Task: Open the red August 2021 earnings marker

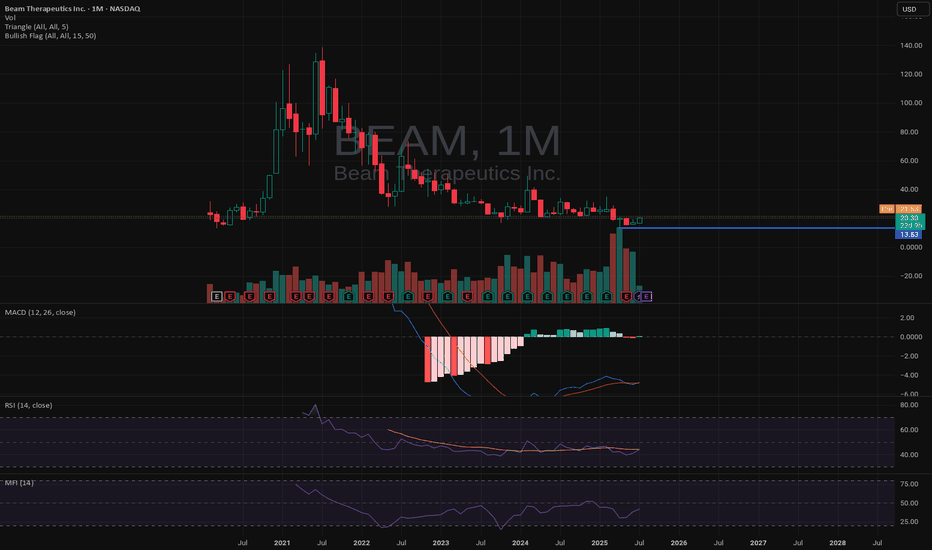Action: 329,296
